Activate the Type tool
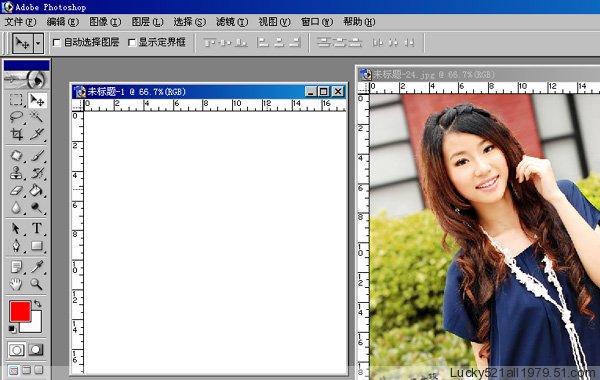Image resolution: width=600 pixels, height=380 pixels. click(x=37, y=228)
